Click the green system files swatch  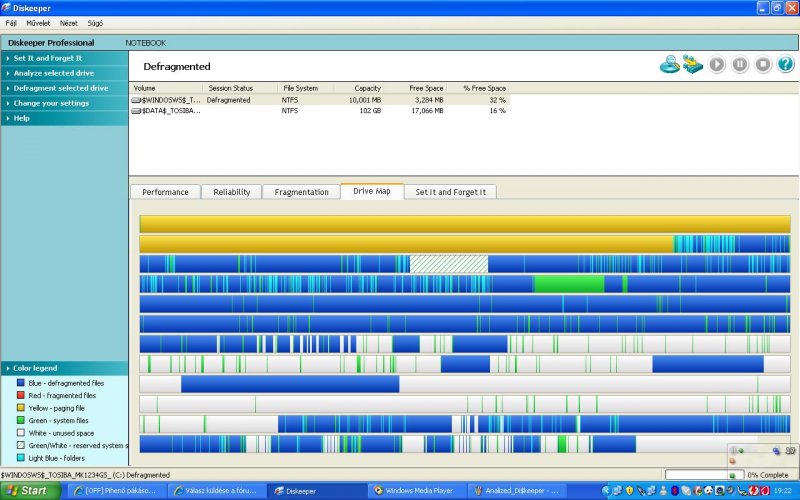(20, 420)
